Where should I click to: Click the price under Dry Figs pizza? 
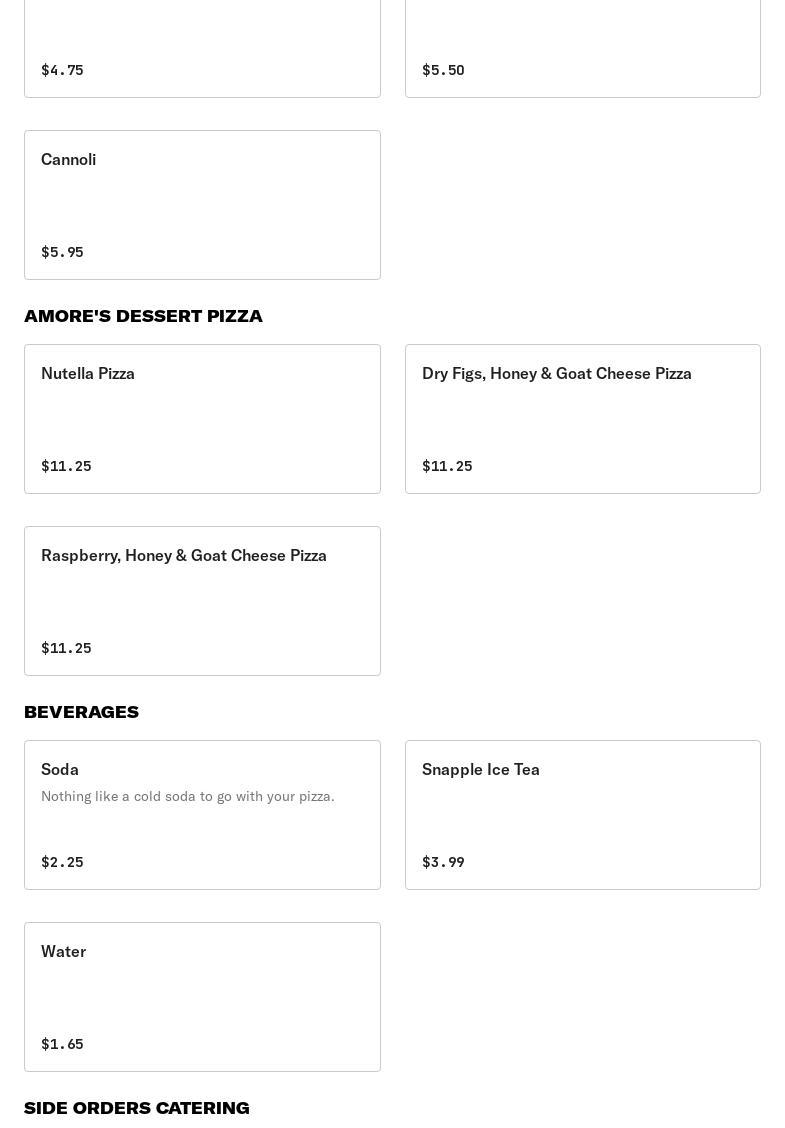(447, 466)
